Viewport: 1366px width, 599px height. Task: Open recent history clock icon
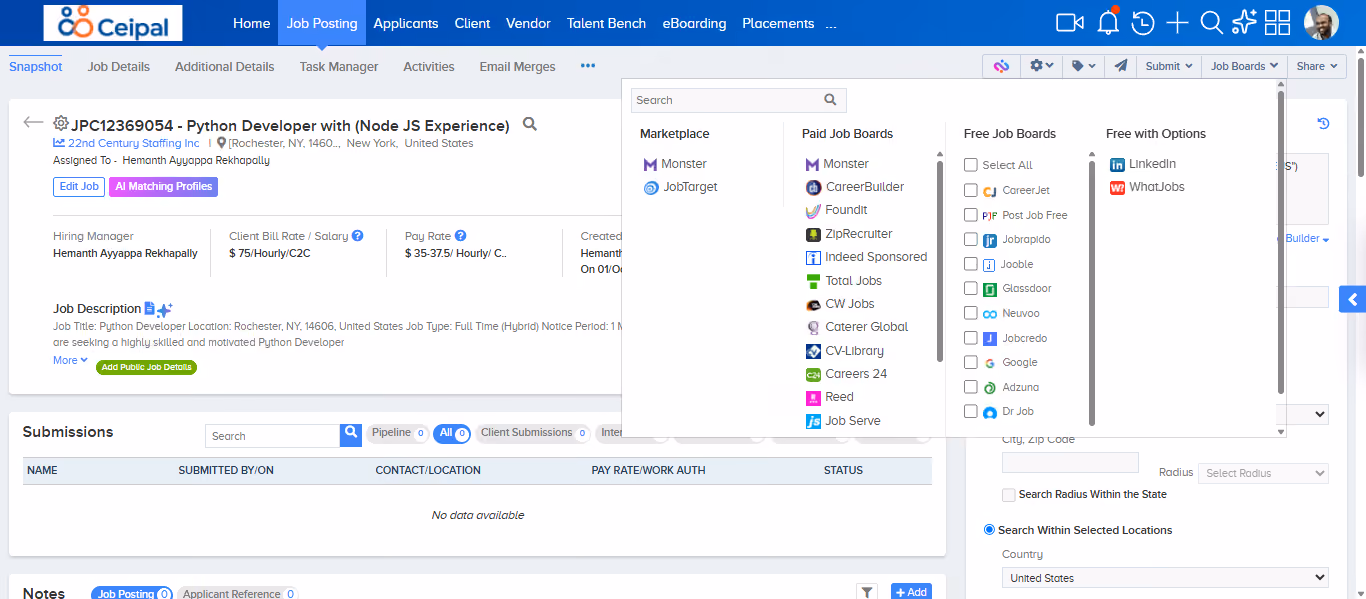coord(1142,22)
